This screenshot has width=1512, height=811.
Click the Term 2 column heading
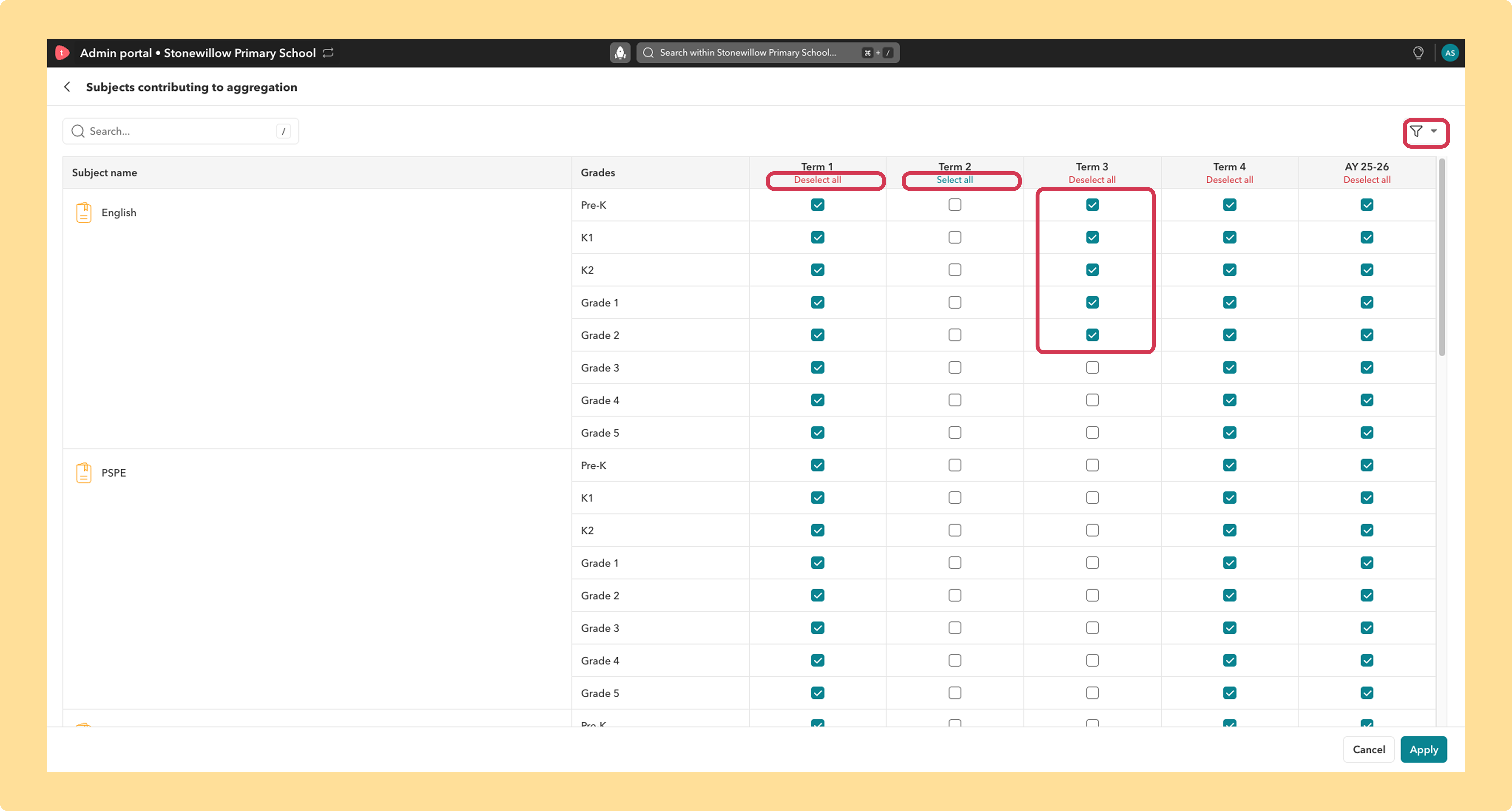pyautogui.click(x=954, y=167)
